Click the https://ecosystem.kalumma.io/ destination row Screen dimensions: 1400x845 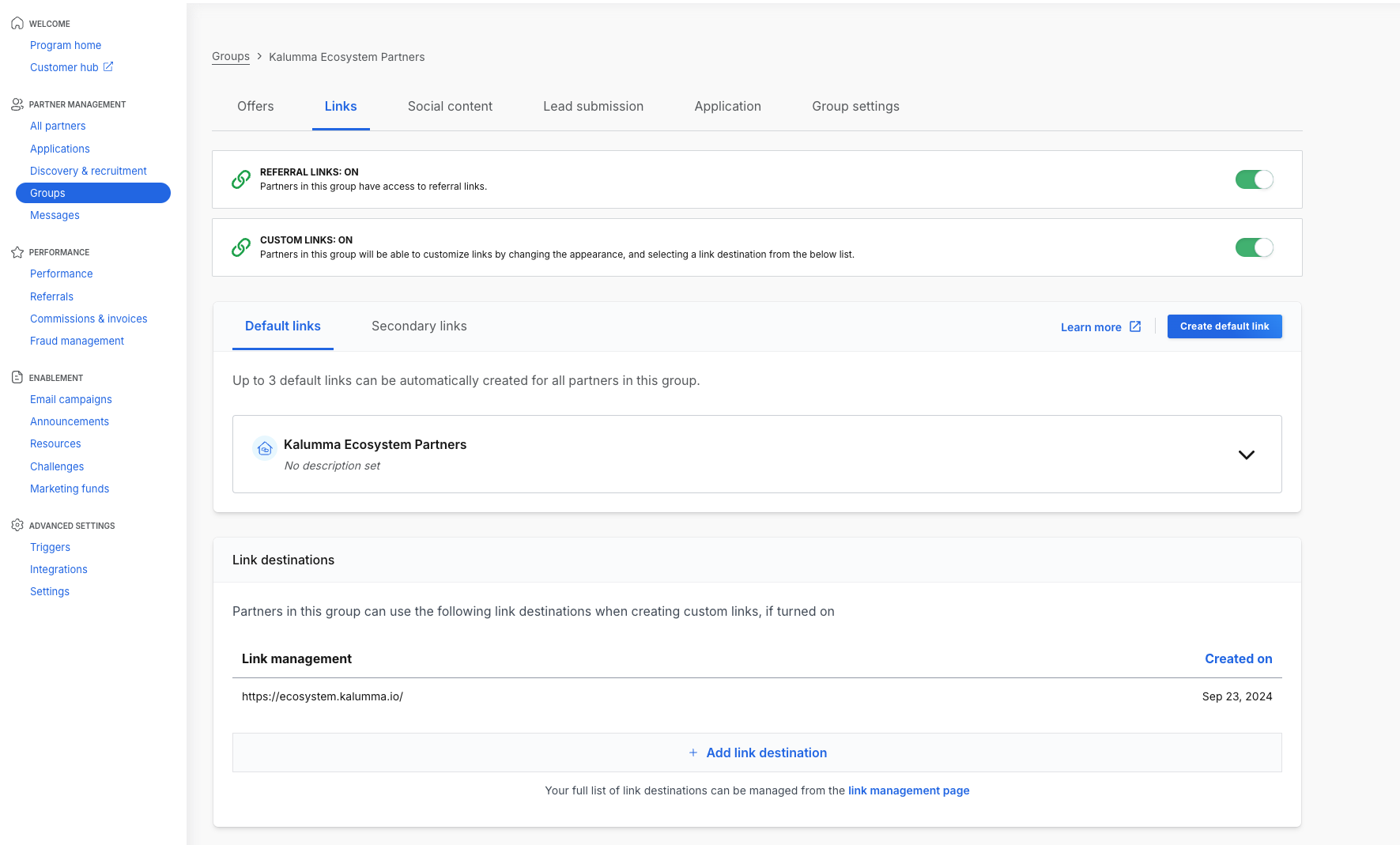click(x=757, y=696)
